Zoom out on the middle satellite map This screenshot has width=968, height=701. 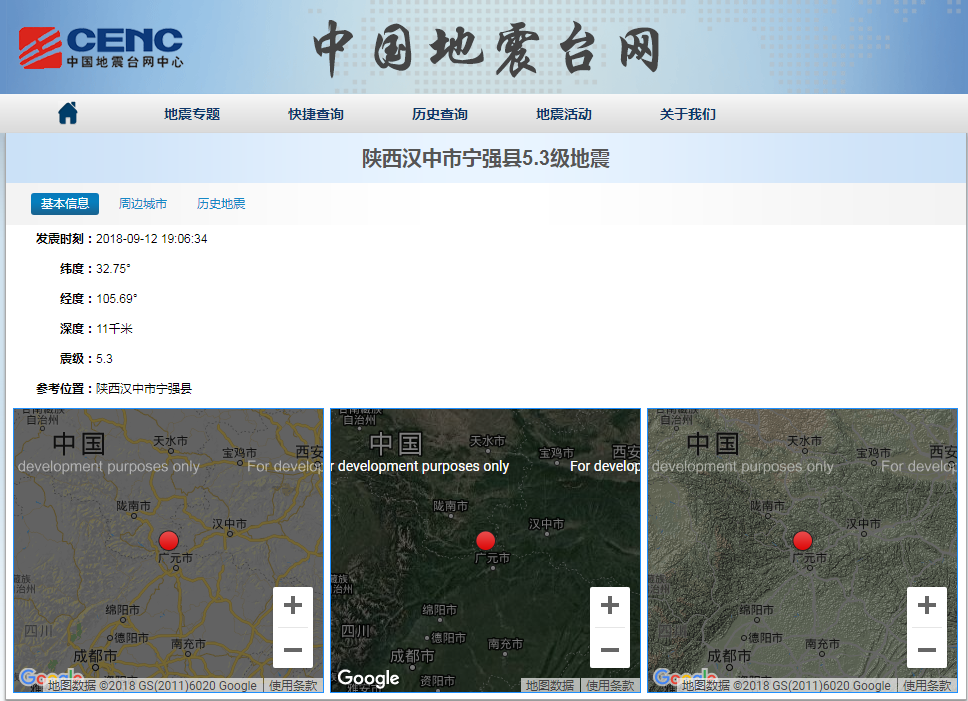click(x=610, y=649)
